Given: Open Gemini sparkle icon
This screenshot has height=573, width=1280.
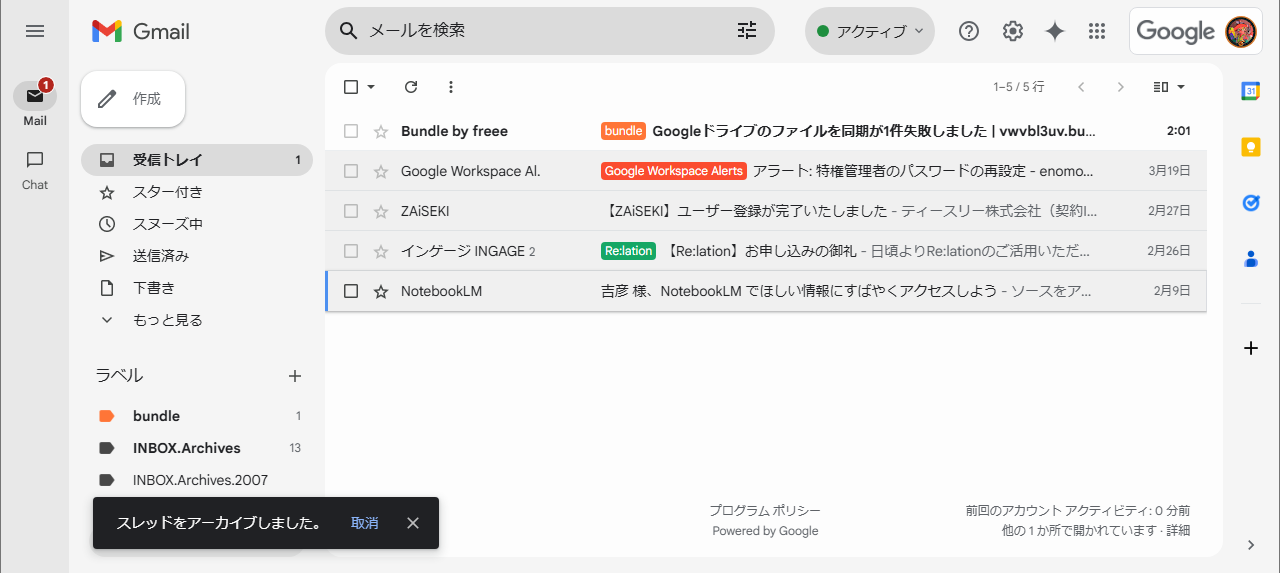Looking at the screenshot, I should click(x=1055, y=31).
